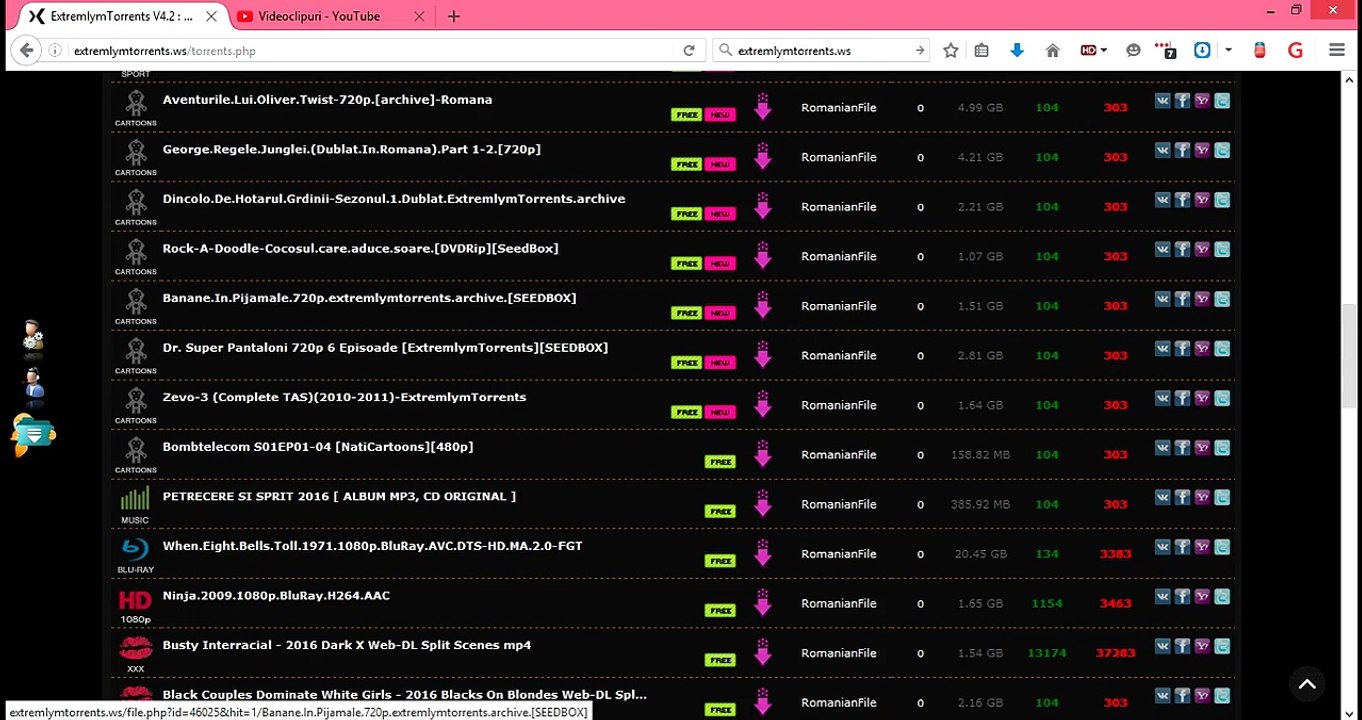Open Dr. Super Pantaloni 720p 6 Episoade link
Screen dimensions: 1362x720
(385, 348)
